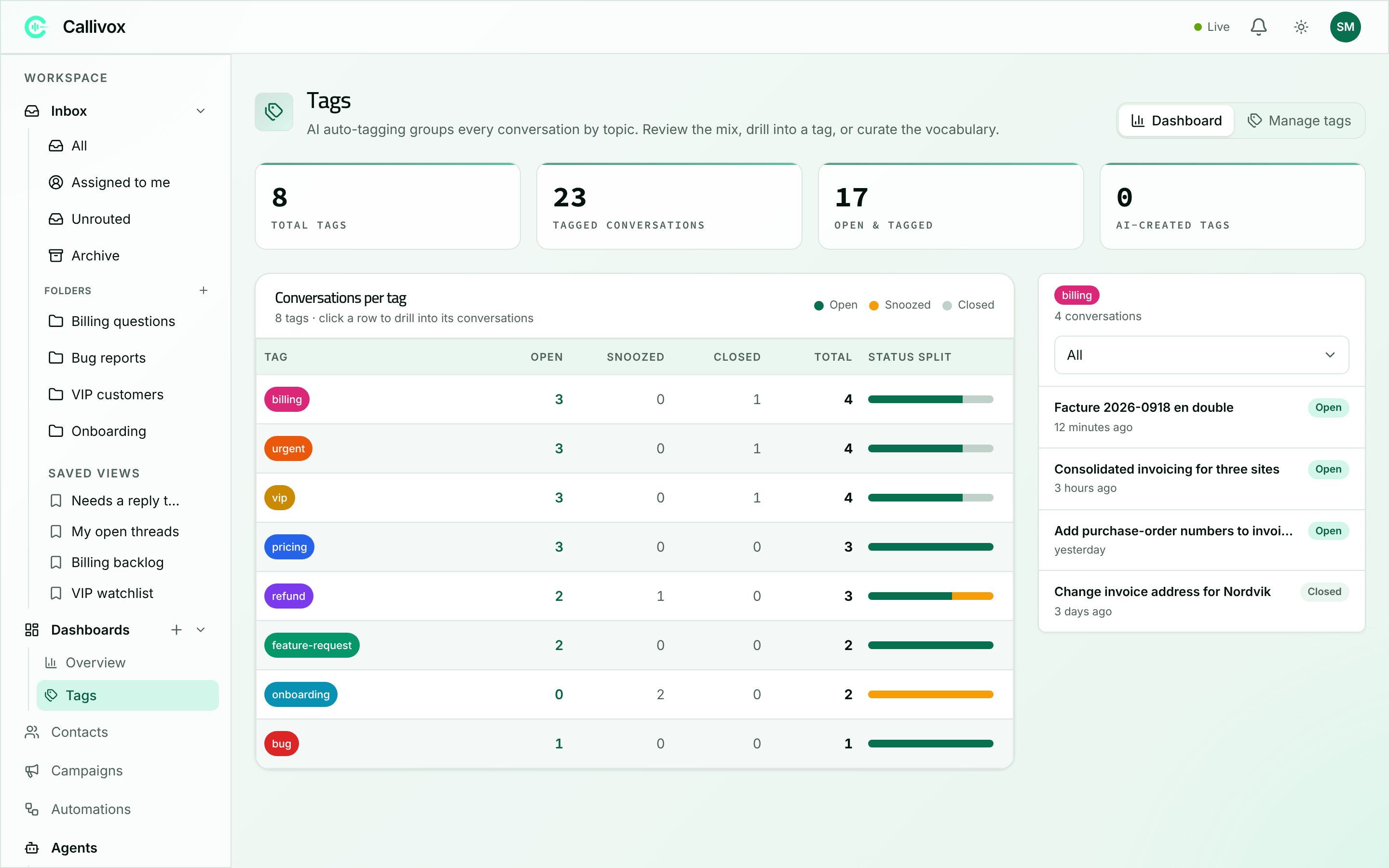Open Change invoice address for Nordvik
The width and height of the screenshot is (1389, 868).
point(1201,602)
